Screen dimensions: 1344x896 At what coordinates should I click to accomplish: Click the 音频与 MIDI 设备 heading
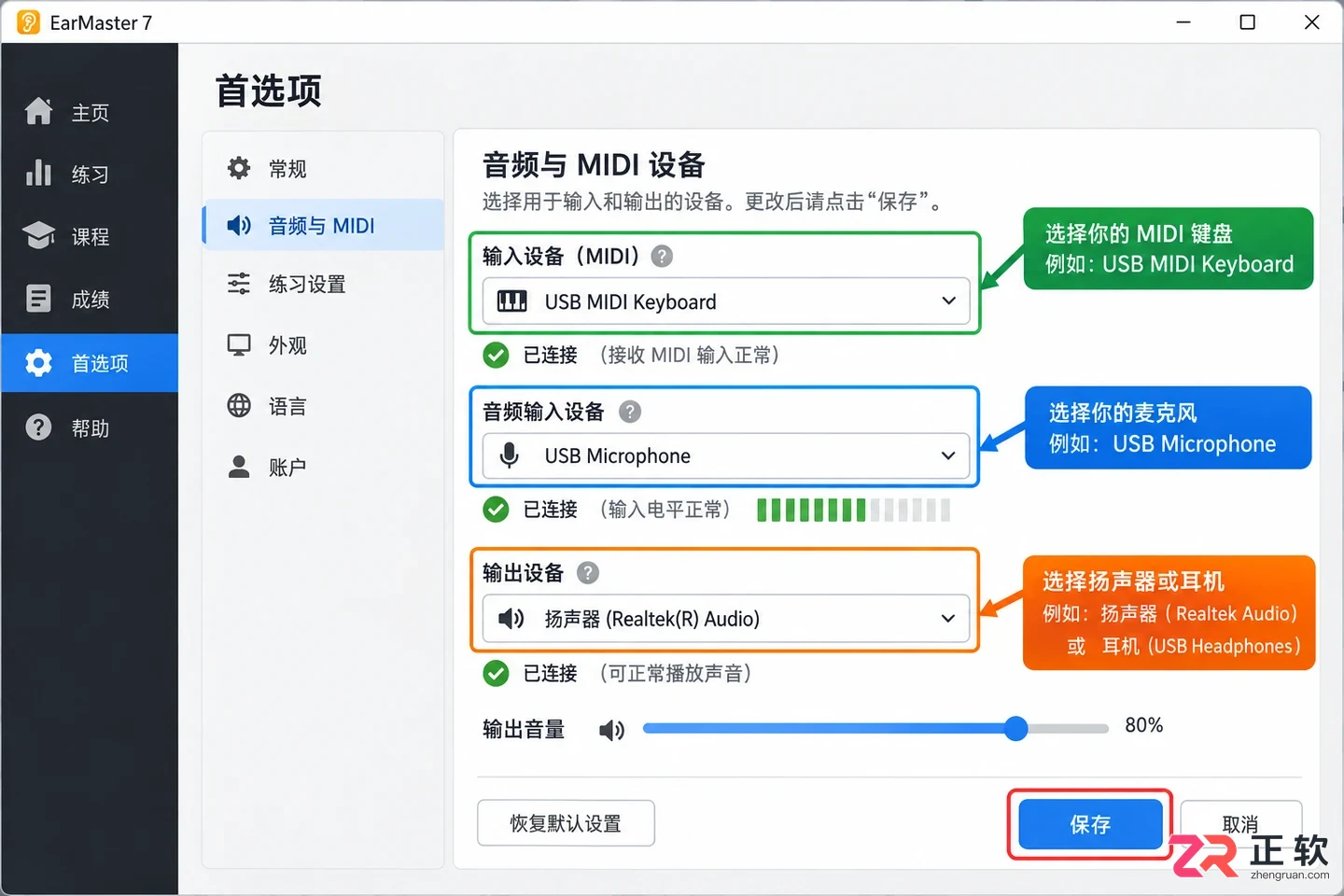point(594,165)
